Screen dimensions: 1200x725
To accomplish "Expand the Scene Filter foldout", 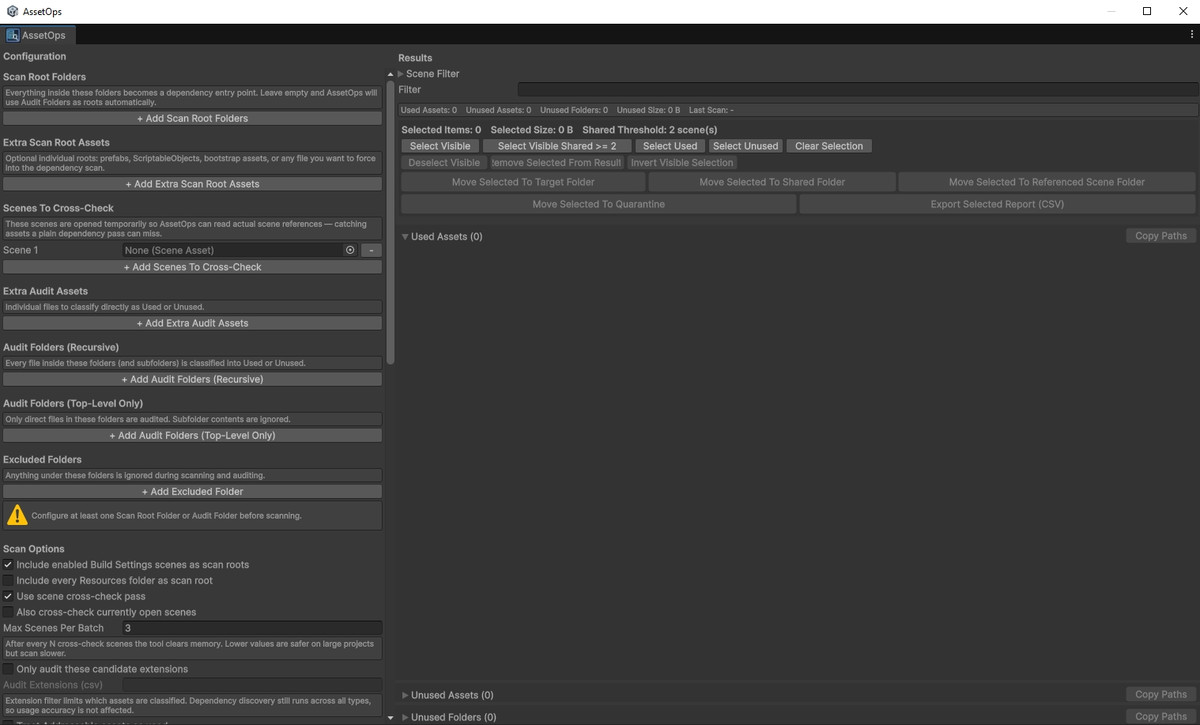I will [x=401, y=74].
